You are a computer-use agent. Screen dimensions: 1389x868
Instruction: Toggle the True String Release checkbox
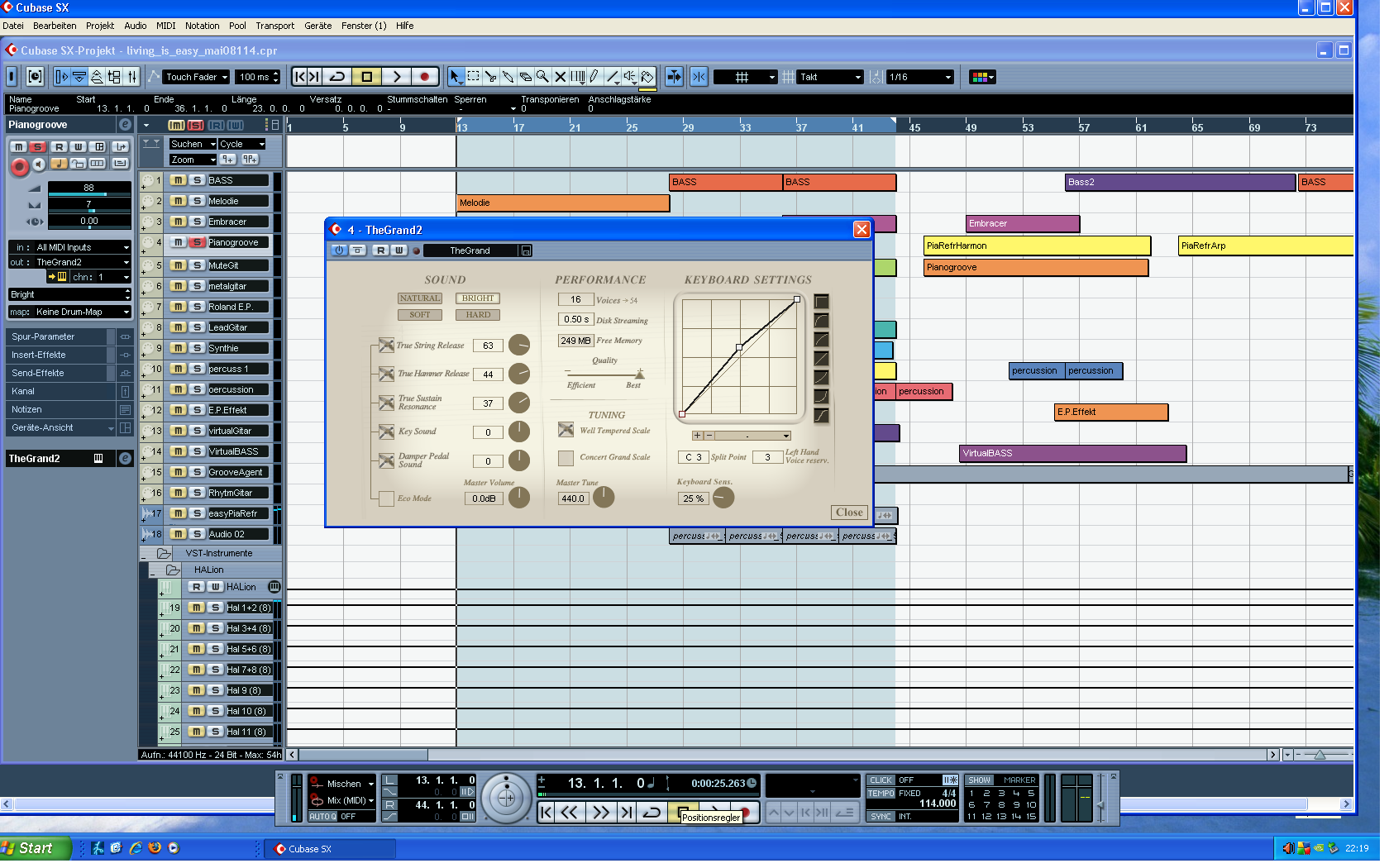[x=386, y=346]
